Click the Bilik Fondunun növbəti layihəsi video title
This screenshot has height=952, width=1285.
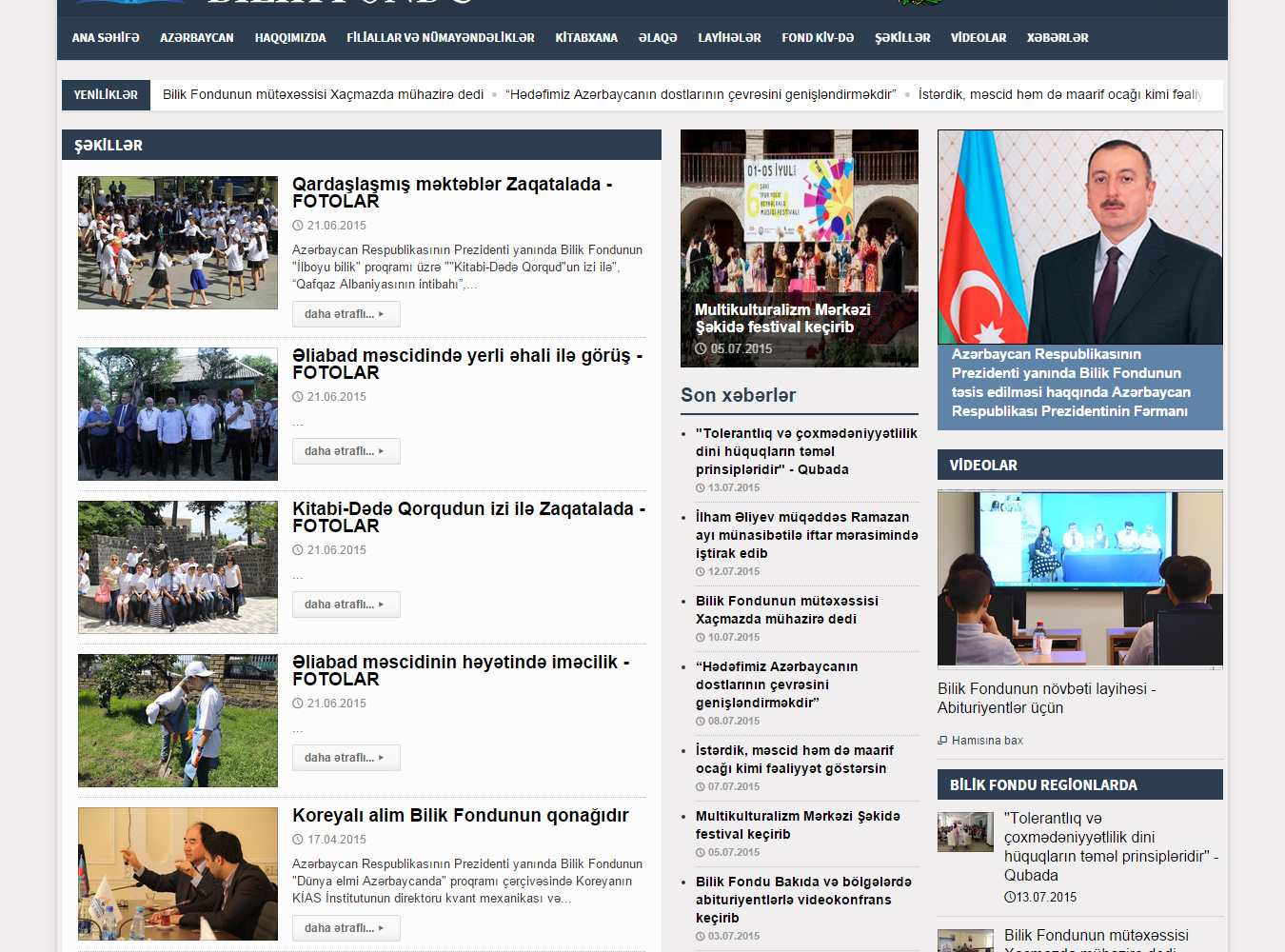click(1046, 698)
